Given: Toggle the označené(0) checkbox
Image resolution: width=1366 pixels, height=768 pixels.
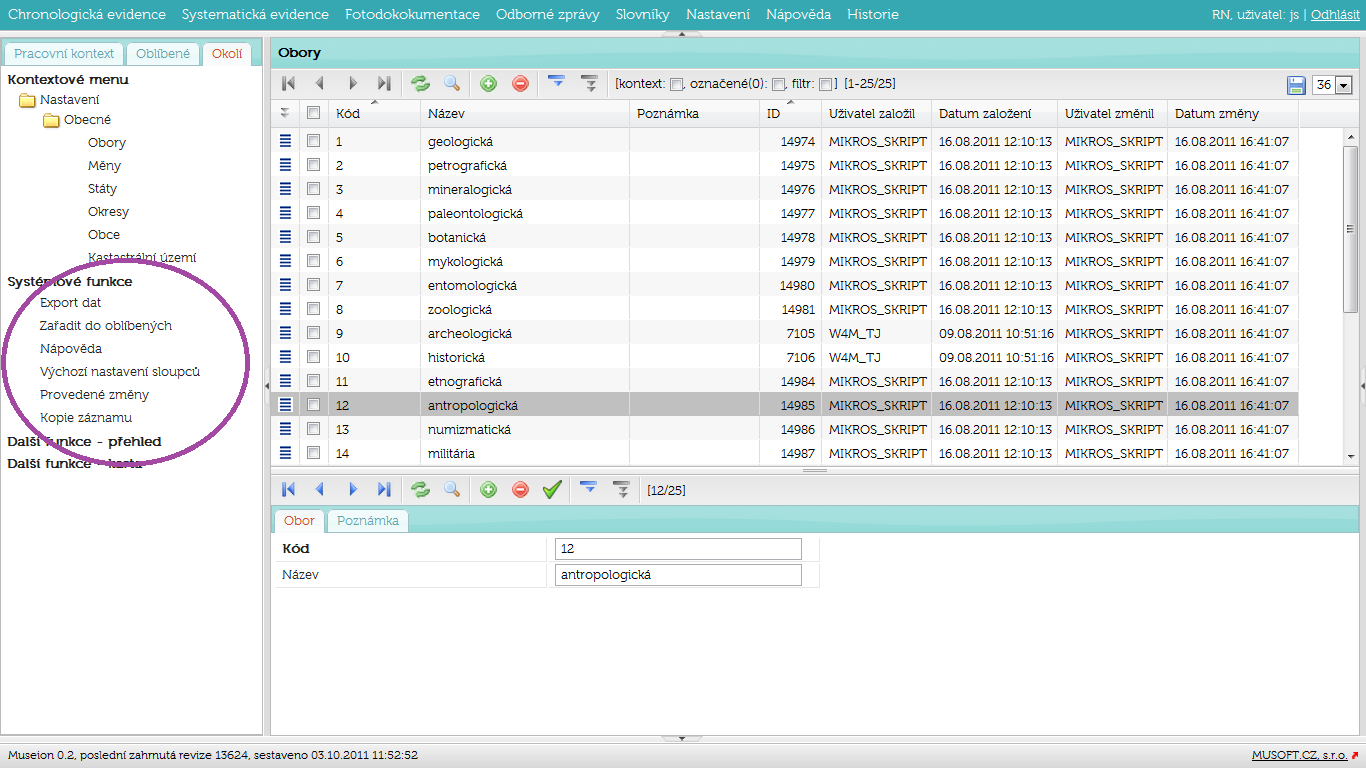Looking at the screenshot, I should coord(778,84).
